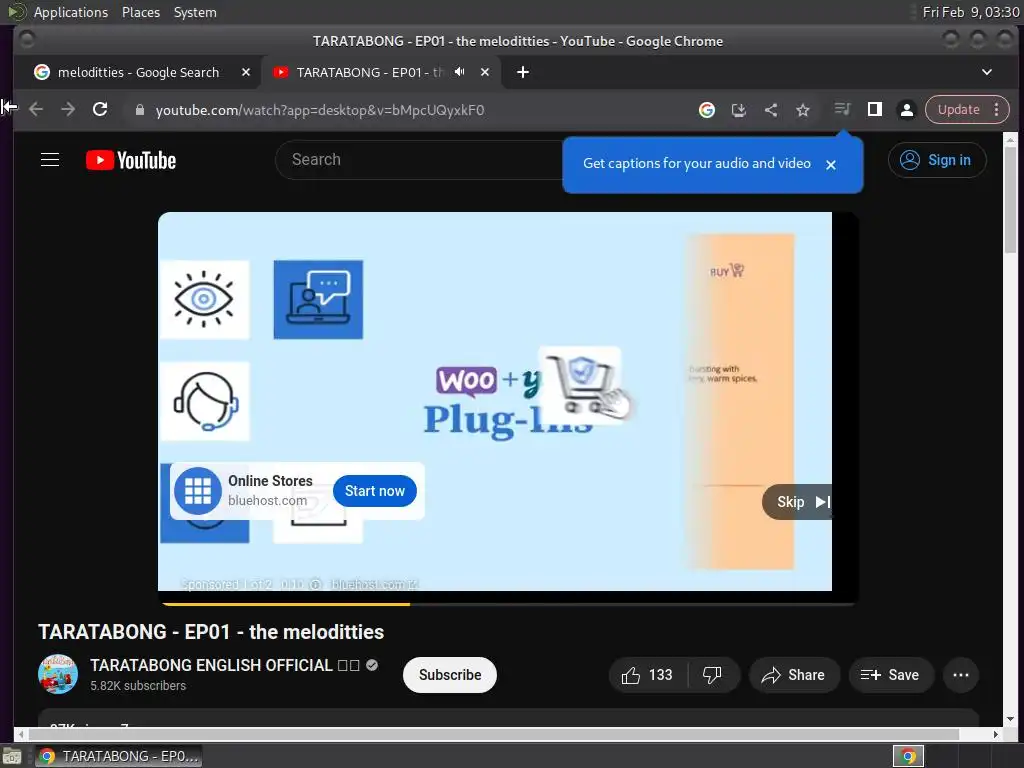Click the Share button
This screenshot has width=1024, height=768.
[x=794, y=675]
